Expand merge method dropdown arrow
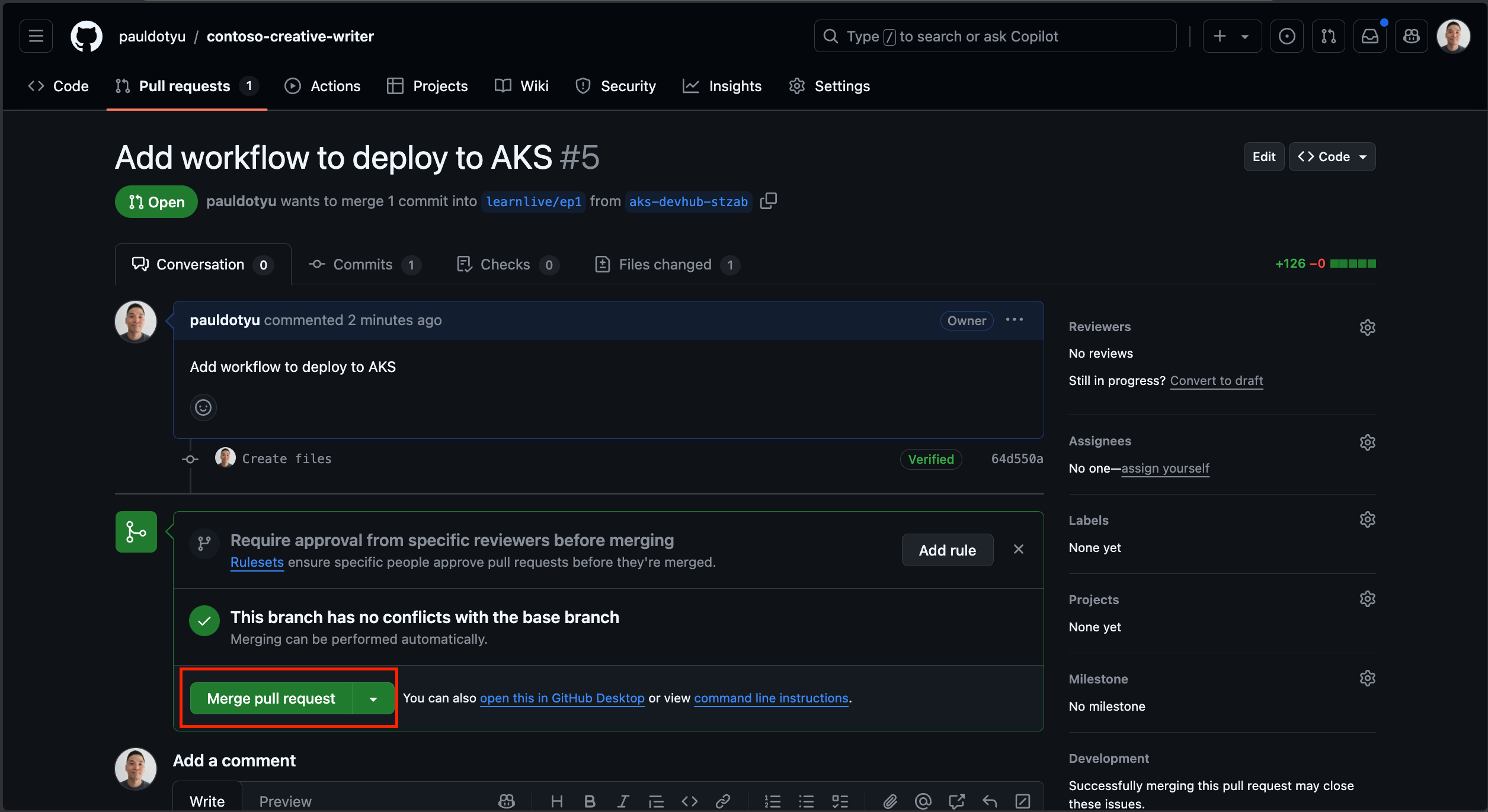This screenshot has height=812, width=1488. [373, 699]
